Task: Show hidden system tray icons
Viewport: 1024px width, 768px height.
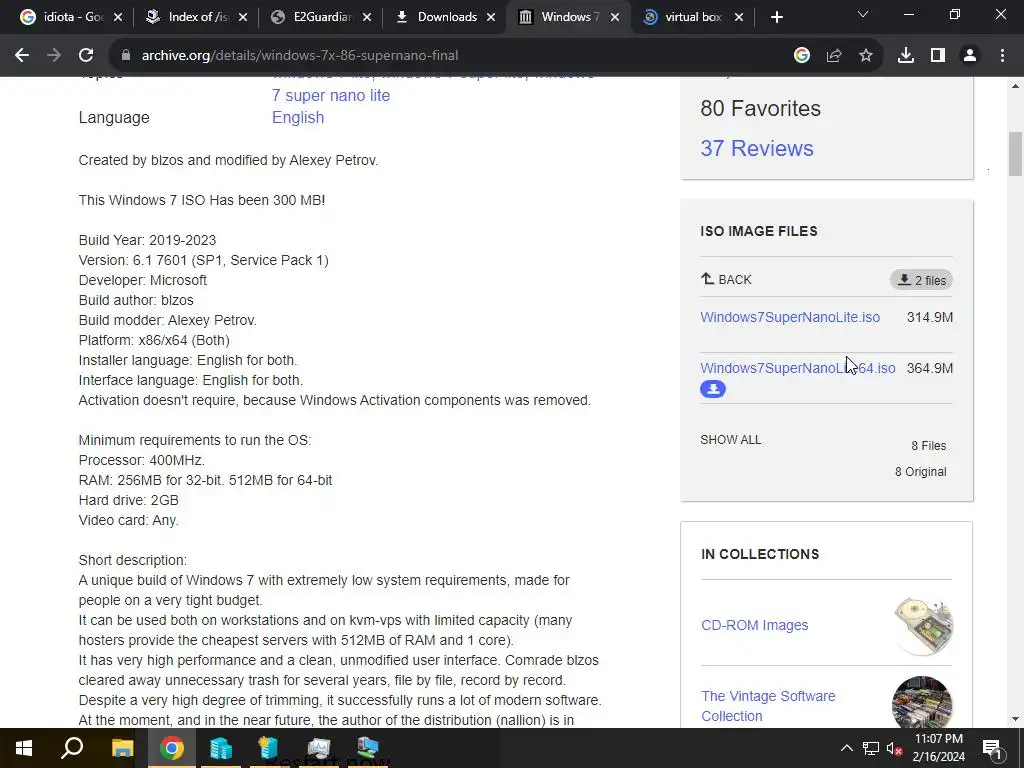Action: (846, 748)
